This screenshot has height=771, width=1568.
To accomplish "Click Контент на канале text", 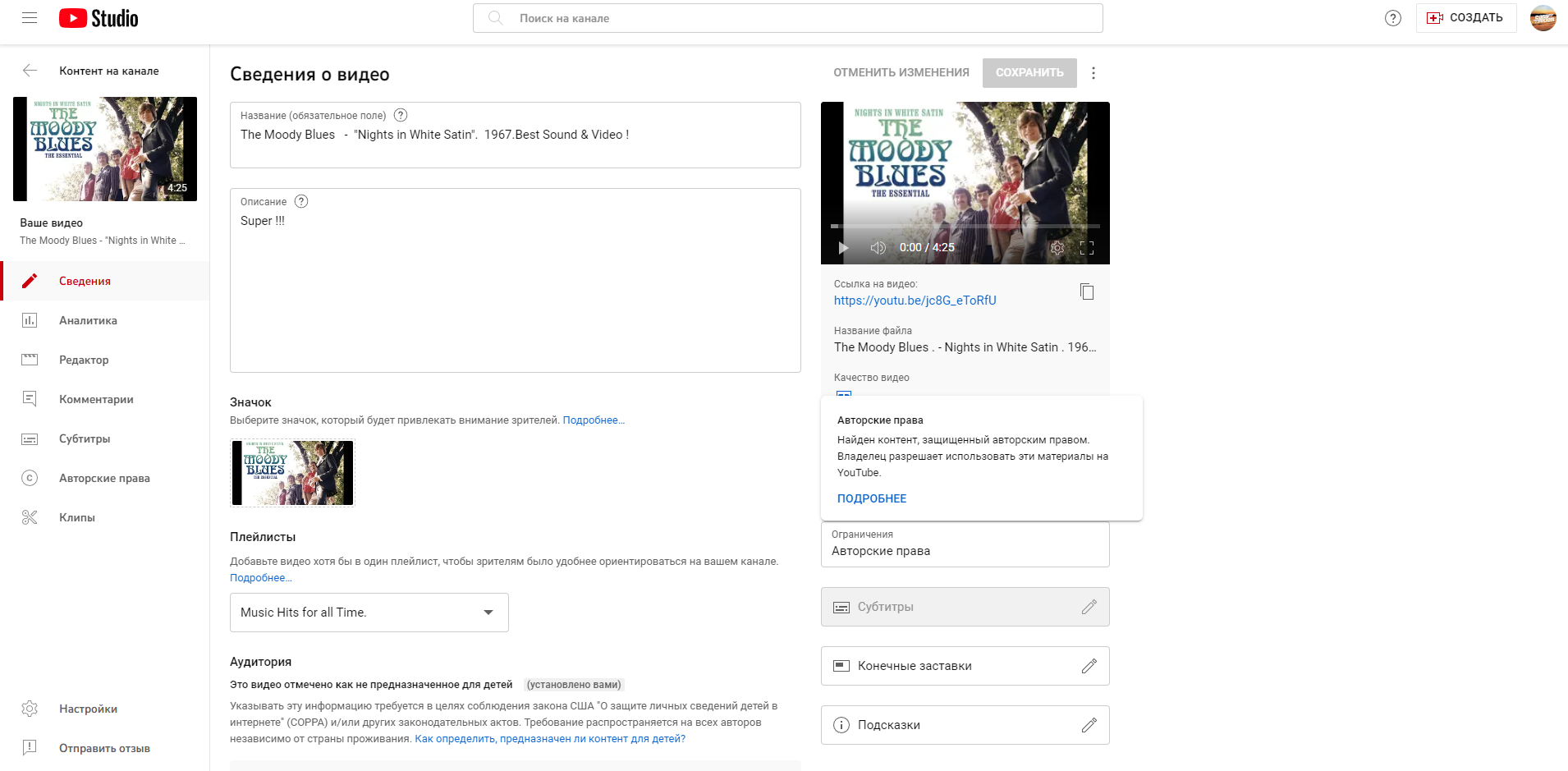I will [109, 71].
